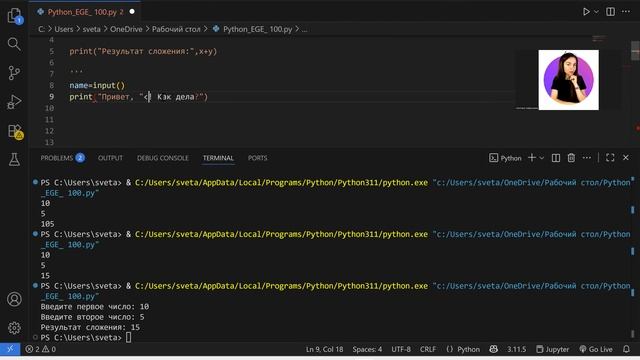Image resolution: width=640 pixels, height=360 pixels.
Task: Click the errors and warnings status item
Action: tap(40, 349)
